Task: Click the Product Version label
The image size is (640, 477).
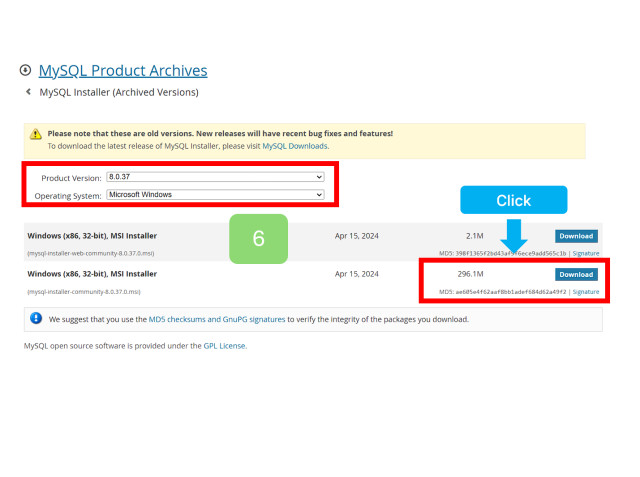Action: click(71, 178)
